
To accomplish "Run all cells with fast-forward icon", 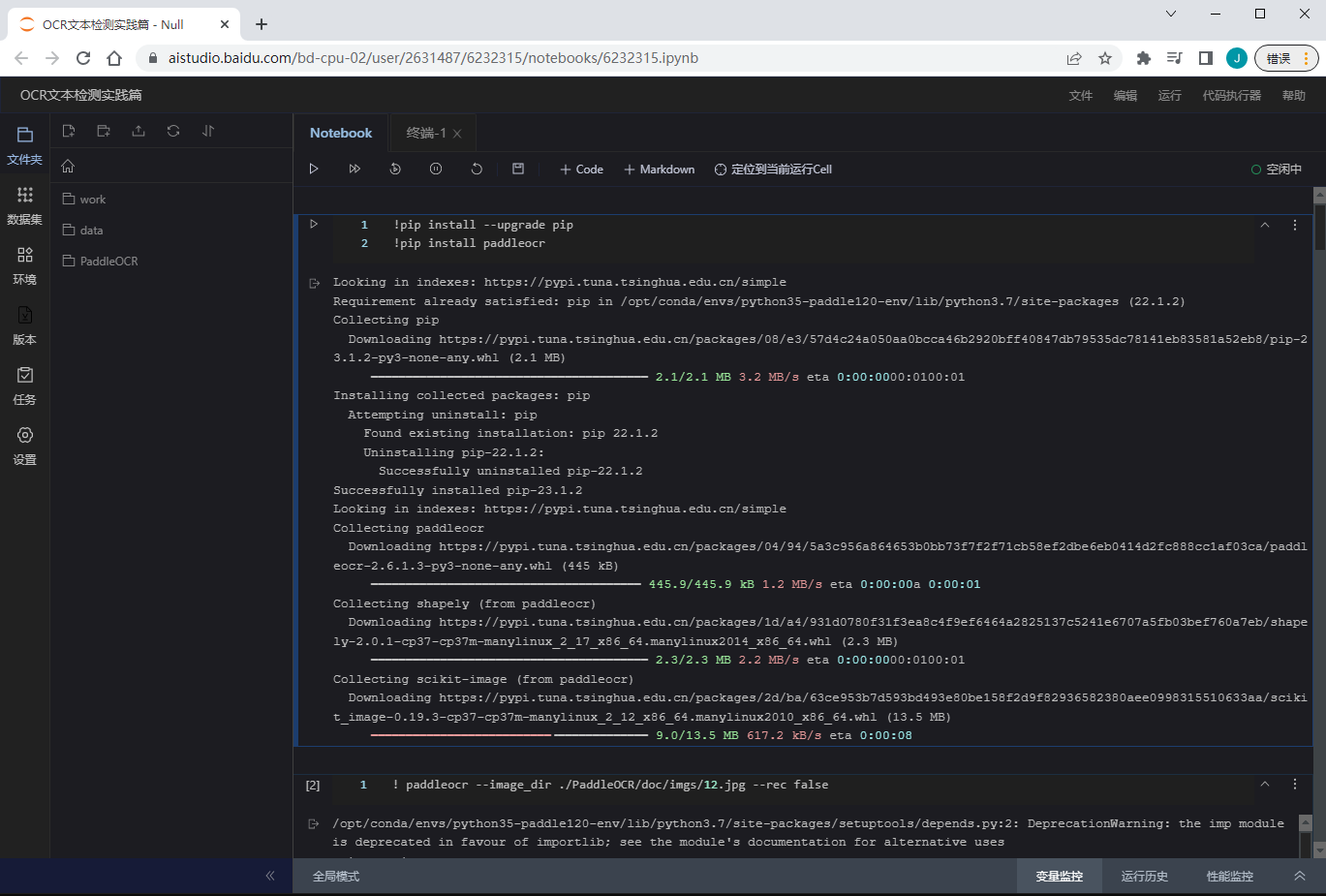I will click(355, 169).
